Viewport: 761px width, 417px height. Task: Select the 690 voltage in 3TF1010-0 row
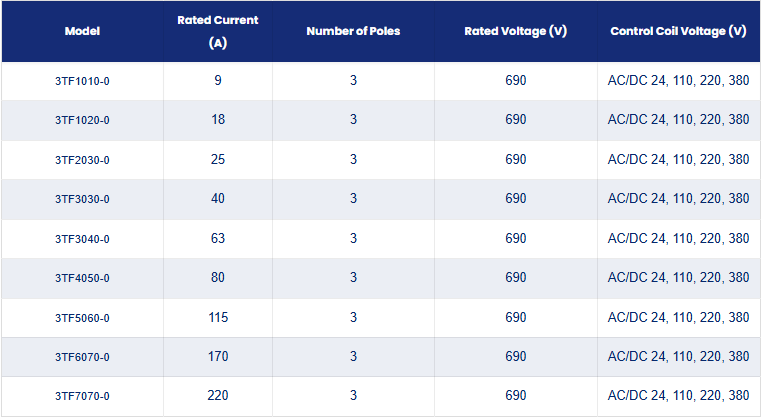(515, 80)
